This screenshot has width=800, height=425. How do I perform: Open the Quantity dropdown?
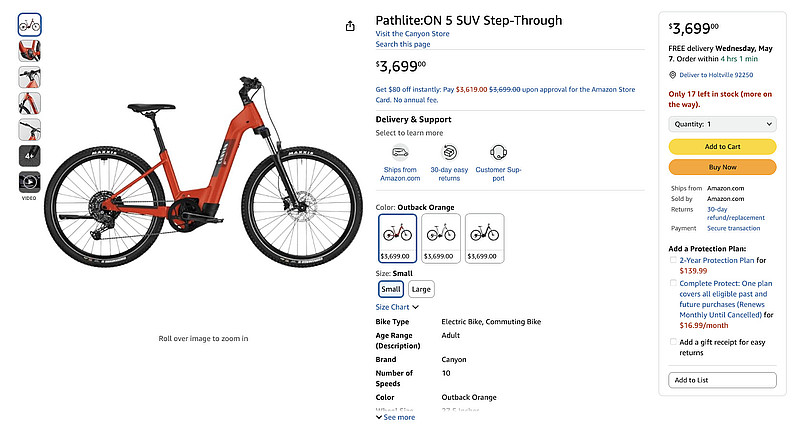[722, 124]
